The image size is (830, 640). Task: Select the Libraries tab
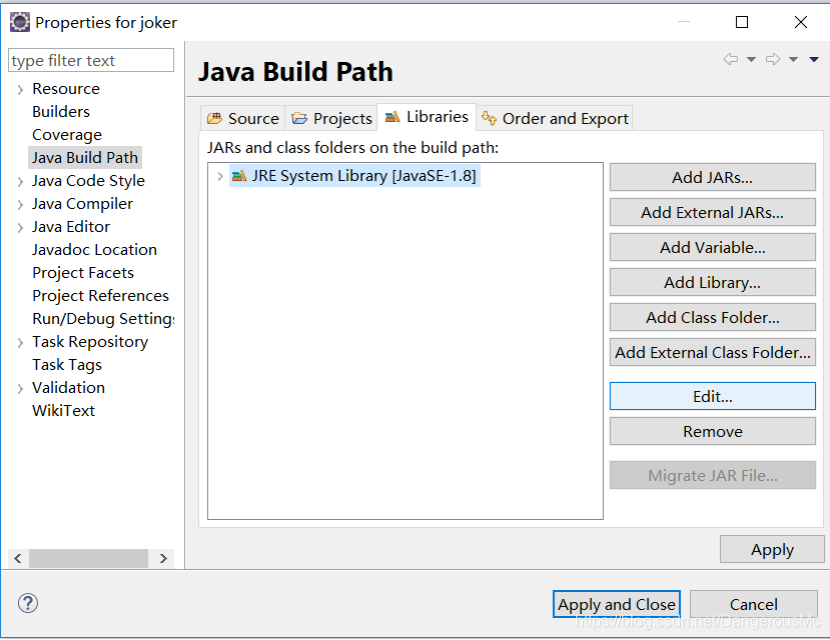point(427,116)
